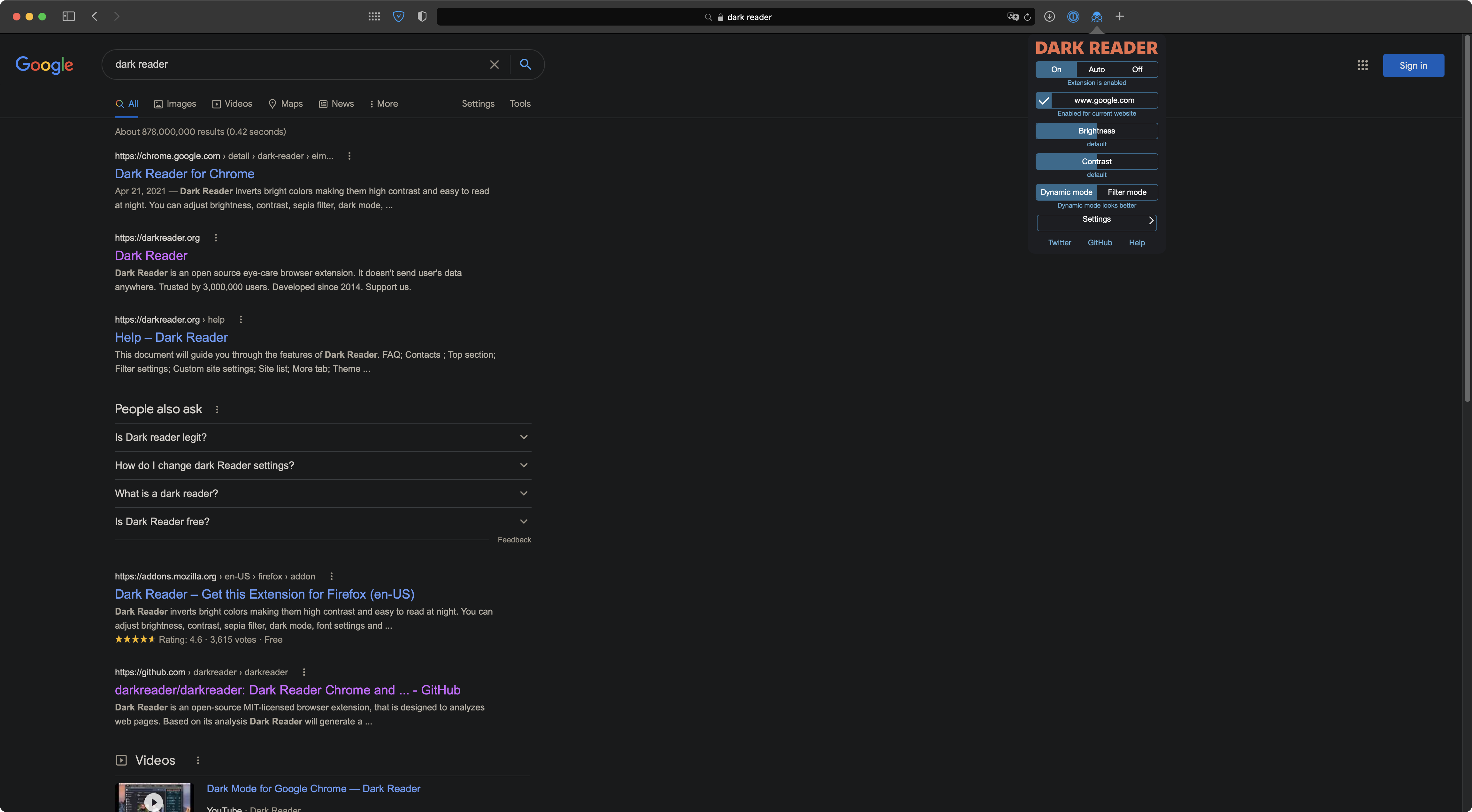
Task: Switch to the Maps tab
Action: 286,104
